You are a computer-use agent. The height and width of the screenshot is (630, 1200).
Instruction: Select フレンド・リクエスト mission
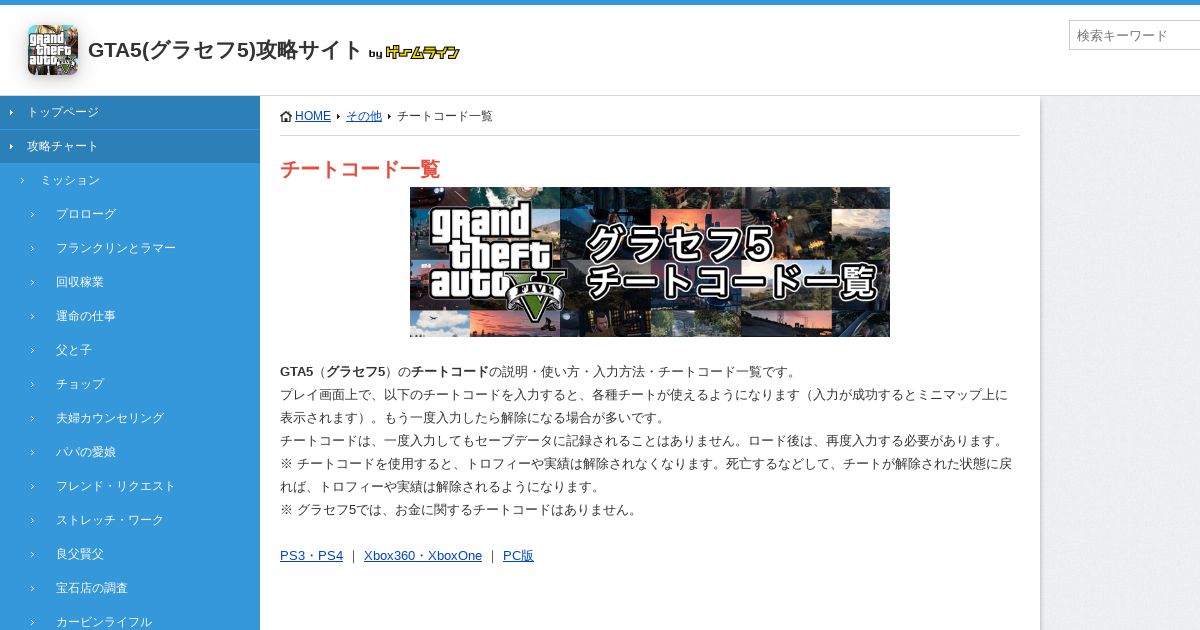tap(130, 486)
